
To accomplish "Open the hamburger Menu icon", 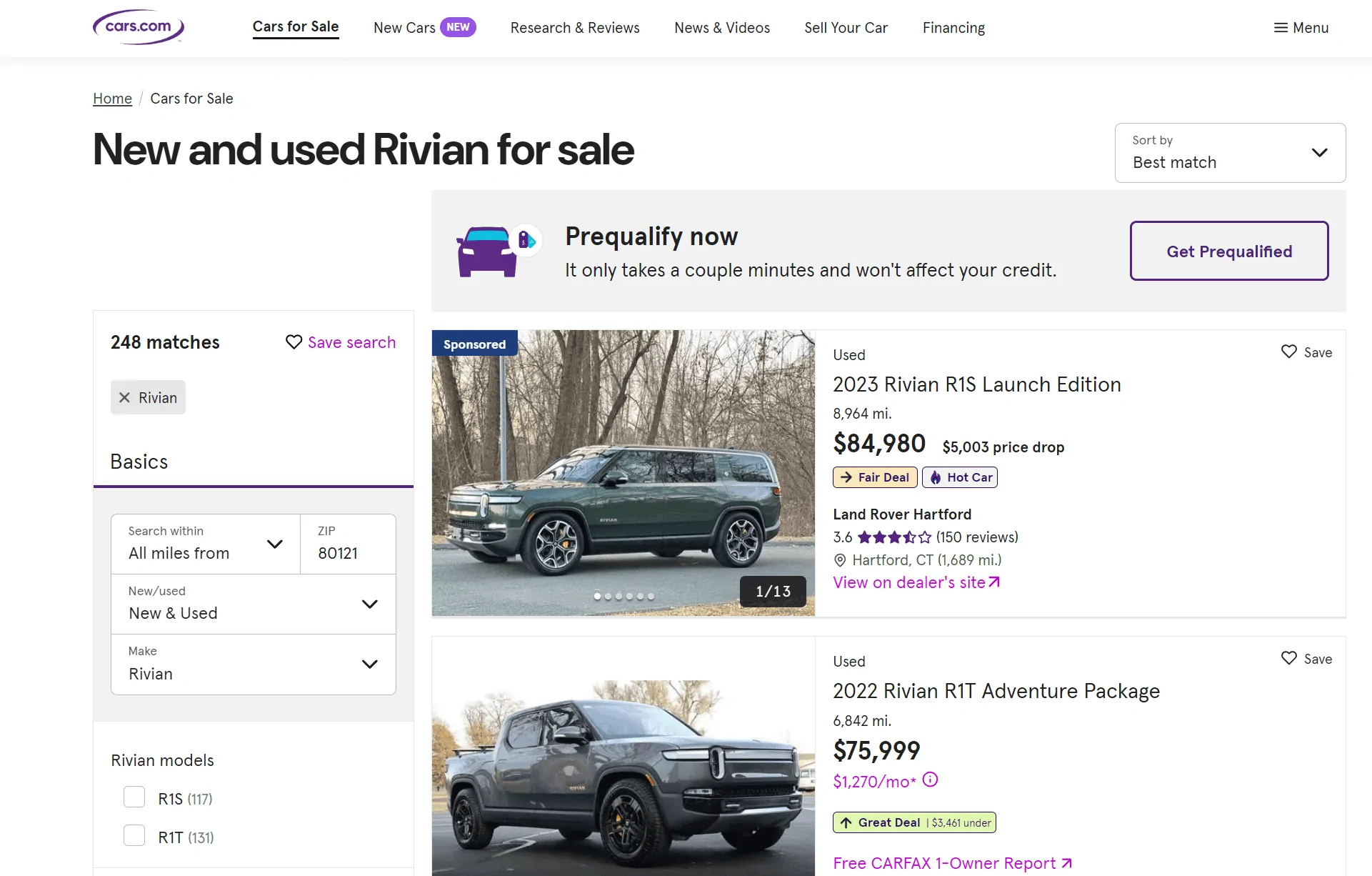I will click(x=1281, y=28).
